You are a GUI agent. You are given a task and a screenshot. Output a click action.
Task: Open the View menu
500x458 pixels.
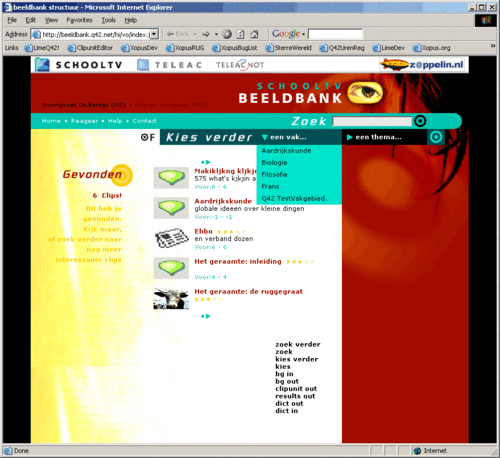(x=51, y=20)
